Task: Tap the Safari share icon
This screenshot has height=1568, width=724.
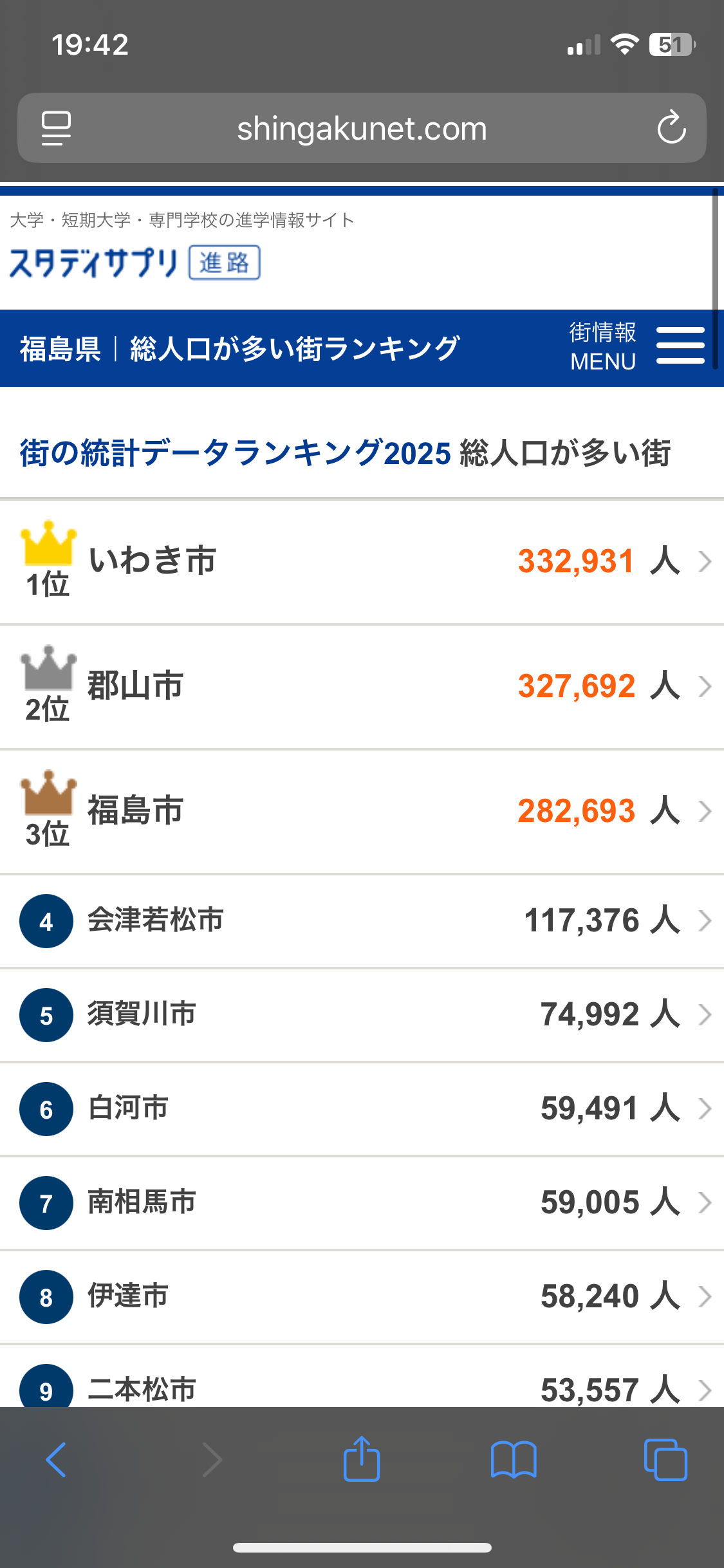Action: pyautogui.click(x=361, y=1459)
